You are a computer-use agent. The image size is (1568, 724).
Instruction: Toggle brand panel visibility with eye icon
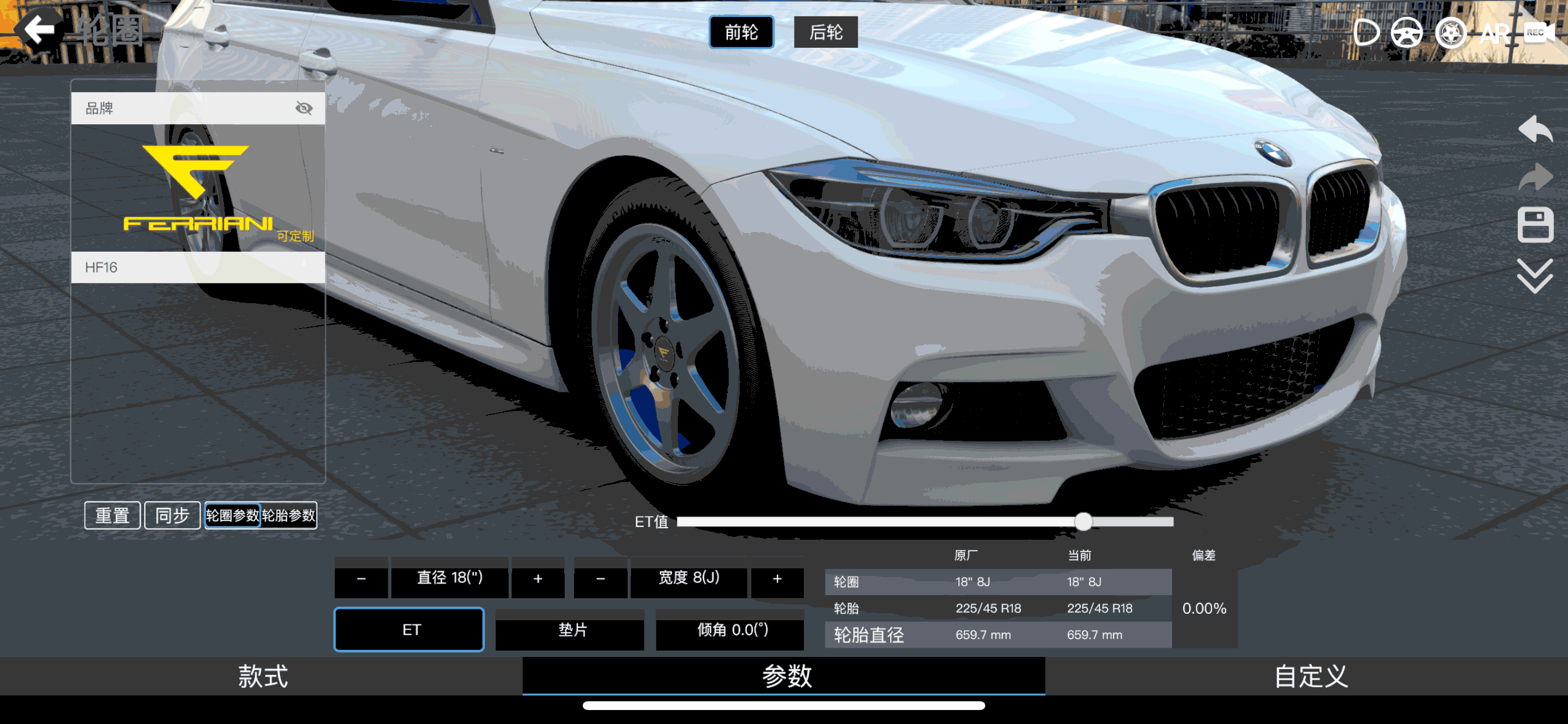tap(303, 108)
